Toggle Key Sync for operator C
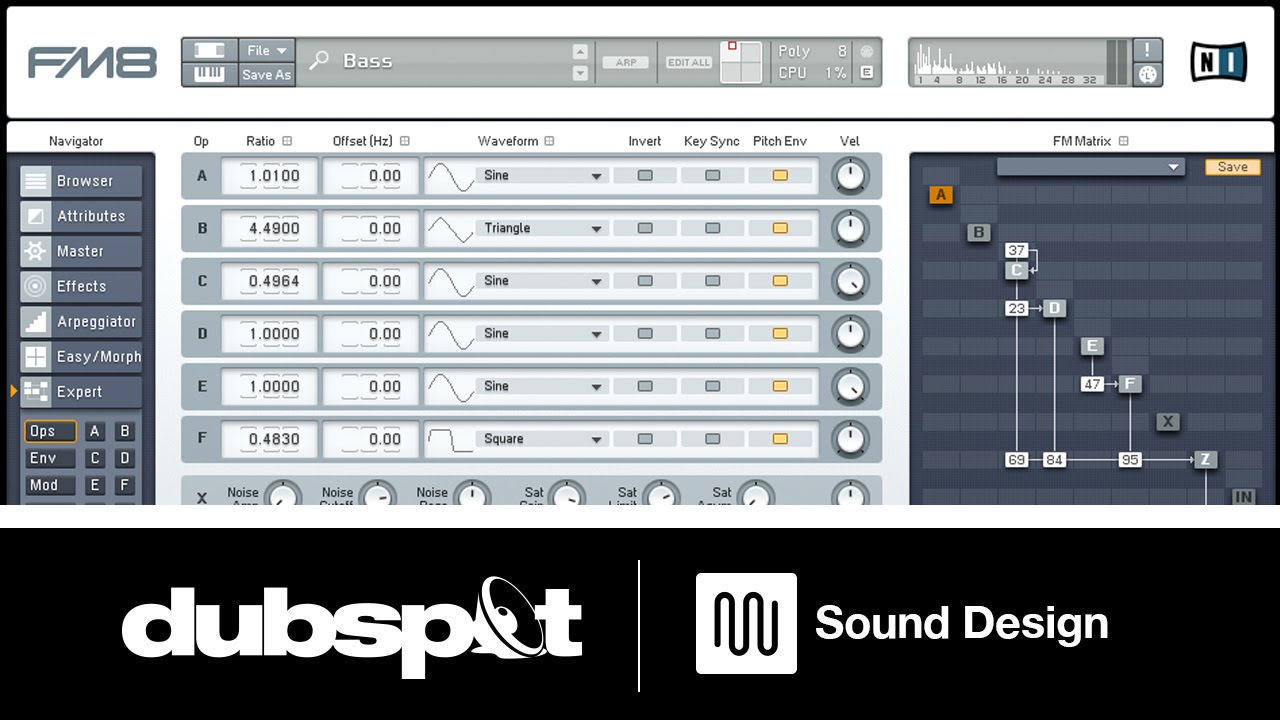This screenshot has height=720, width=1280. tap(713, 281)
